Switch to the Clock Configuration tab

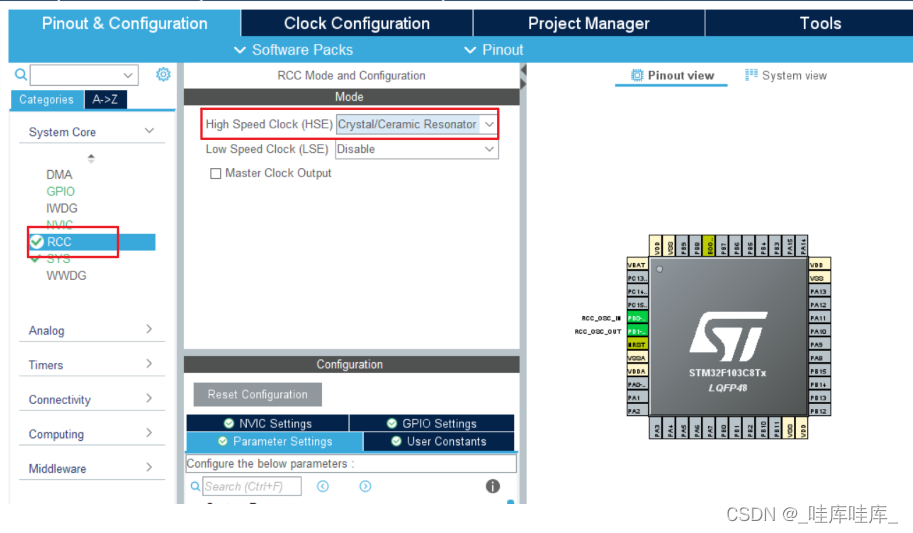click(356, 23)
